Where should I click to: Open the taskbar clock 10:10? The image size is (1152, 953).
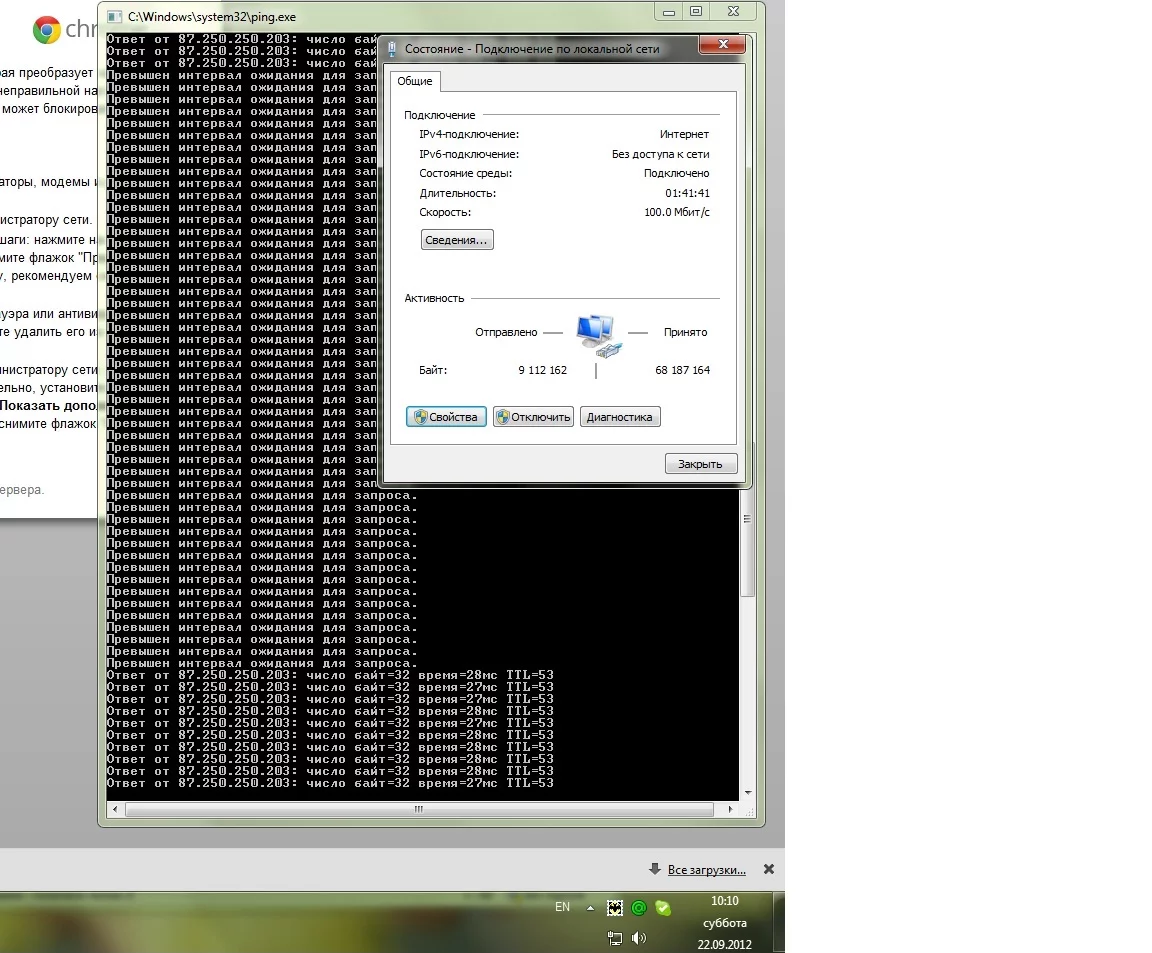click(x=724, y=901)
